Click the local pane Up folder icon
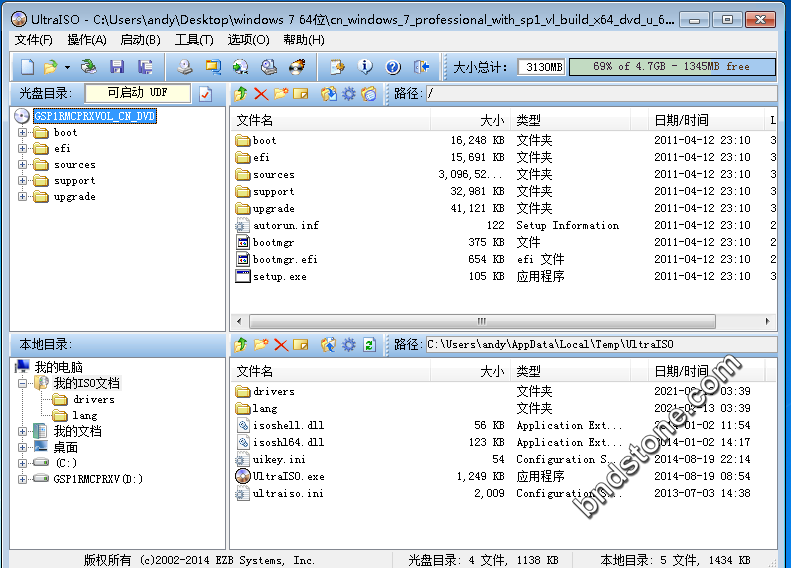 coord(241,345)
